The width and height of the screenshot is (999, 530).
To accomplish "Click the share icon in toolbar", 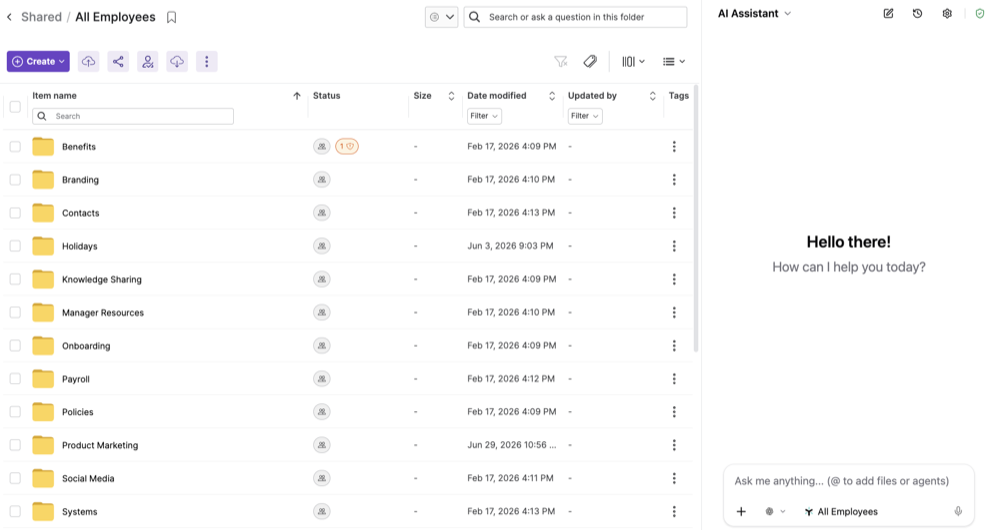I will [118, 62].
